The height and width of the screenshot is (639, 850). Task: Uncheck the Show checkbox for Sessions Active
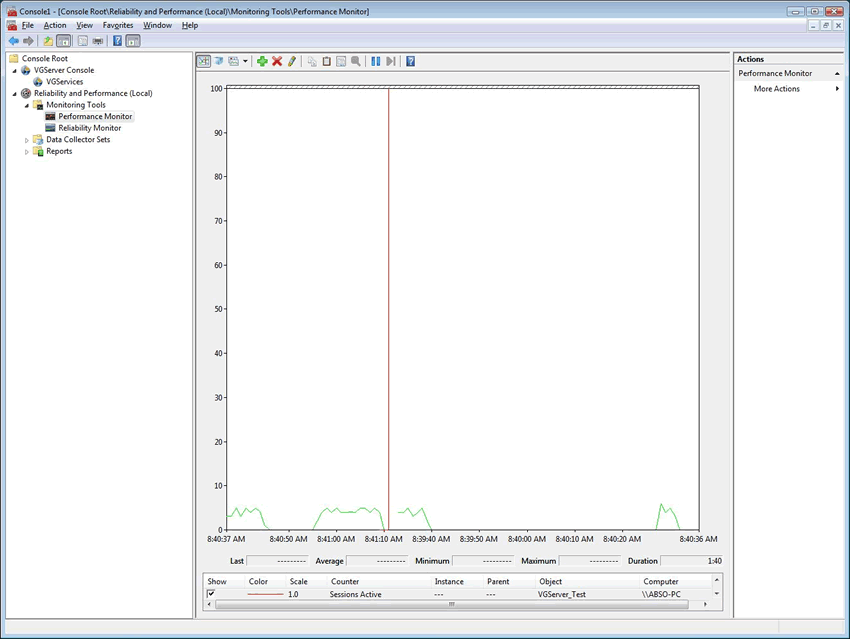point(211,594)
